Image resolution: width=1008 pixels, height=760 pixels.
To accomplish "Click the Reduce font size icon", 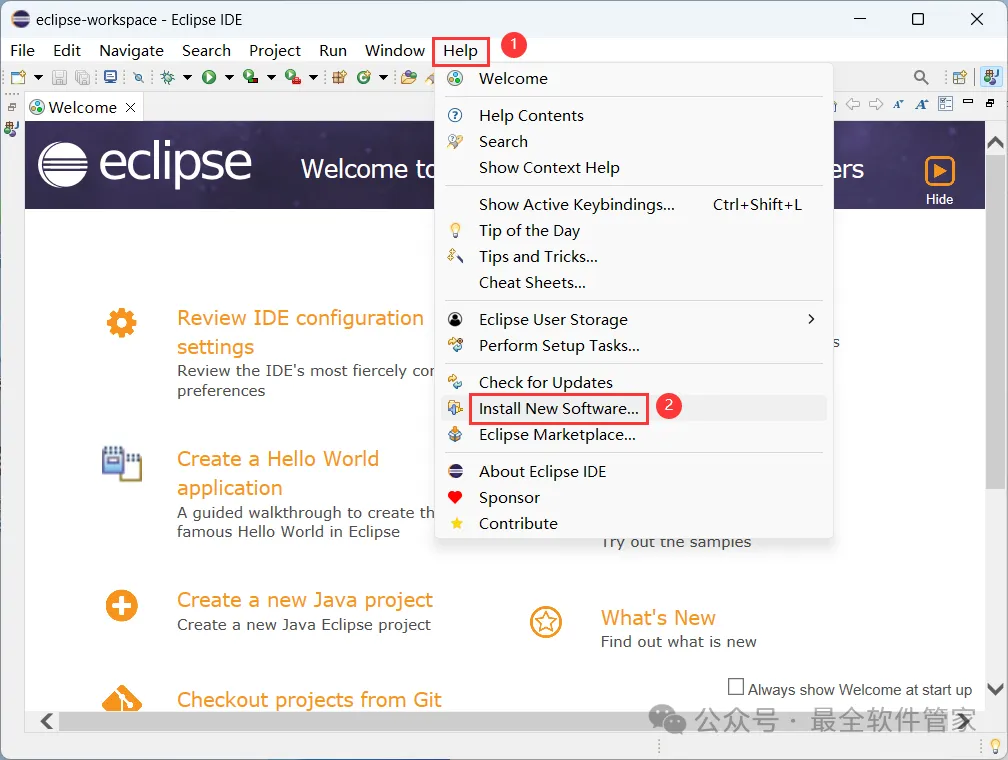I will 898,104.
